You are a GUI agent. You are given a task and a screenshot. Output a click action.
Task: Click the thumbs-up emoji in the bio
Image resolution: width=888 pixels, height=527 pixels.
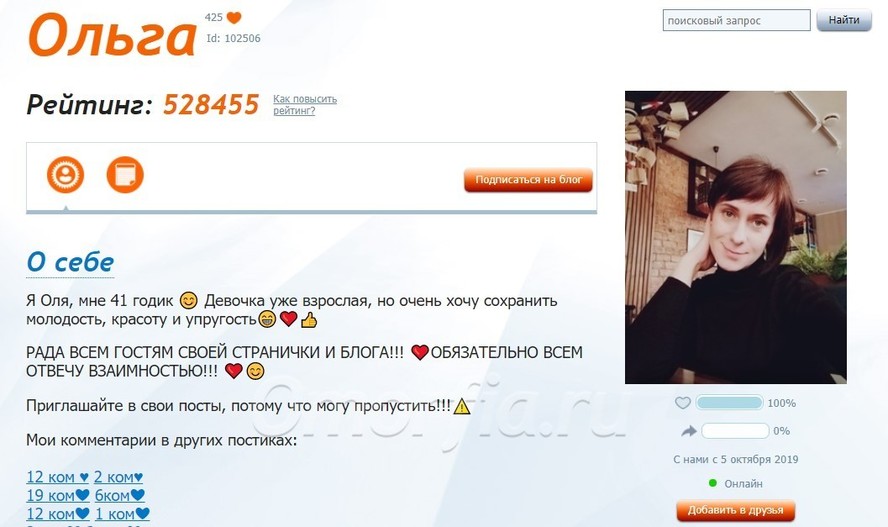pos(309,320)
